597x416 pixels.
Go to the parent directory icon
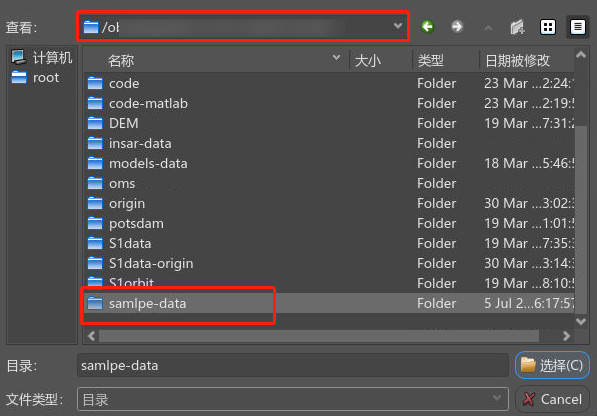tap(488, 27)
